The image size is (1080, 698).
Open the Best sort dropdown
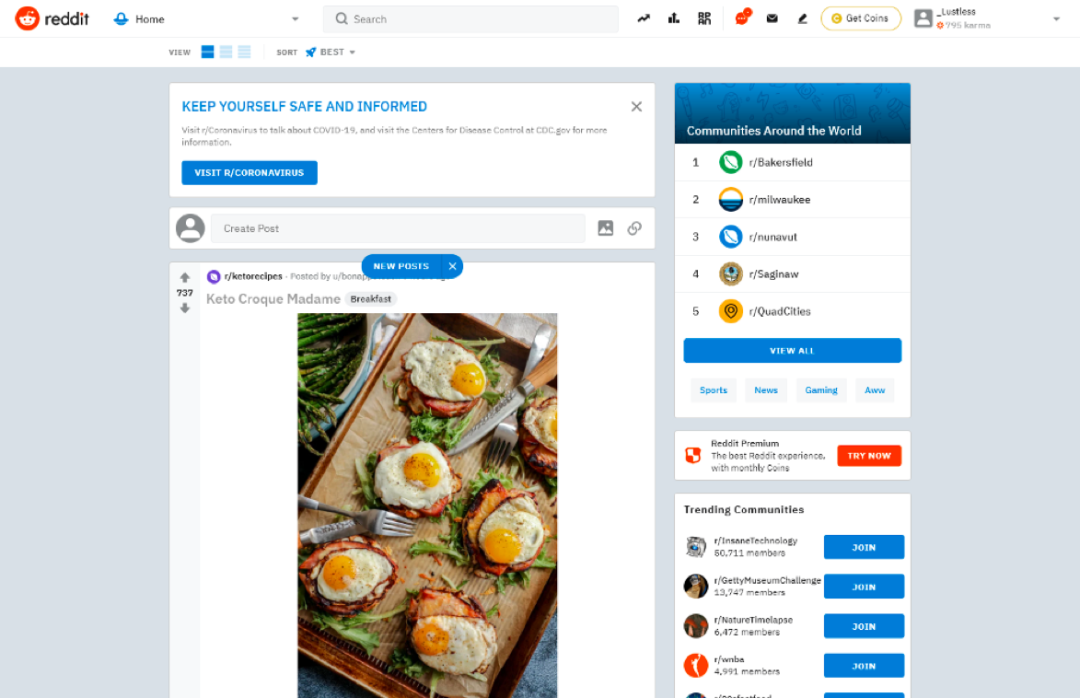point(331,52)
